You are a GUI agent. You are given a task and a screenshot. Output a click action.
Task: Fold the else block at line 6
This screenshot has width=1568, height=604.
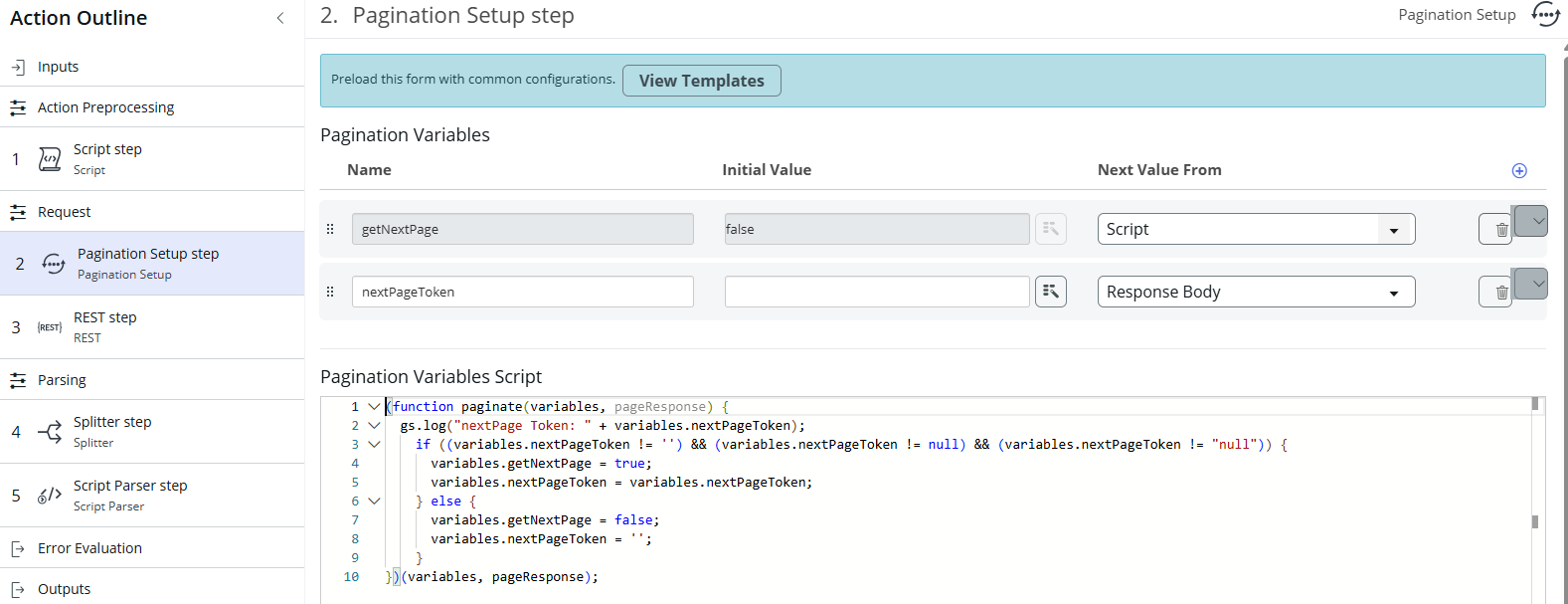click(x=374, y=502)
